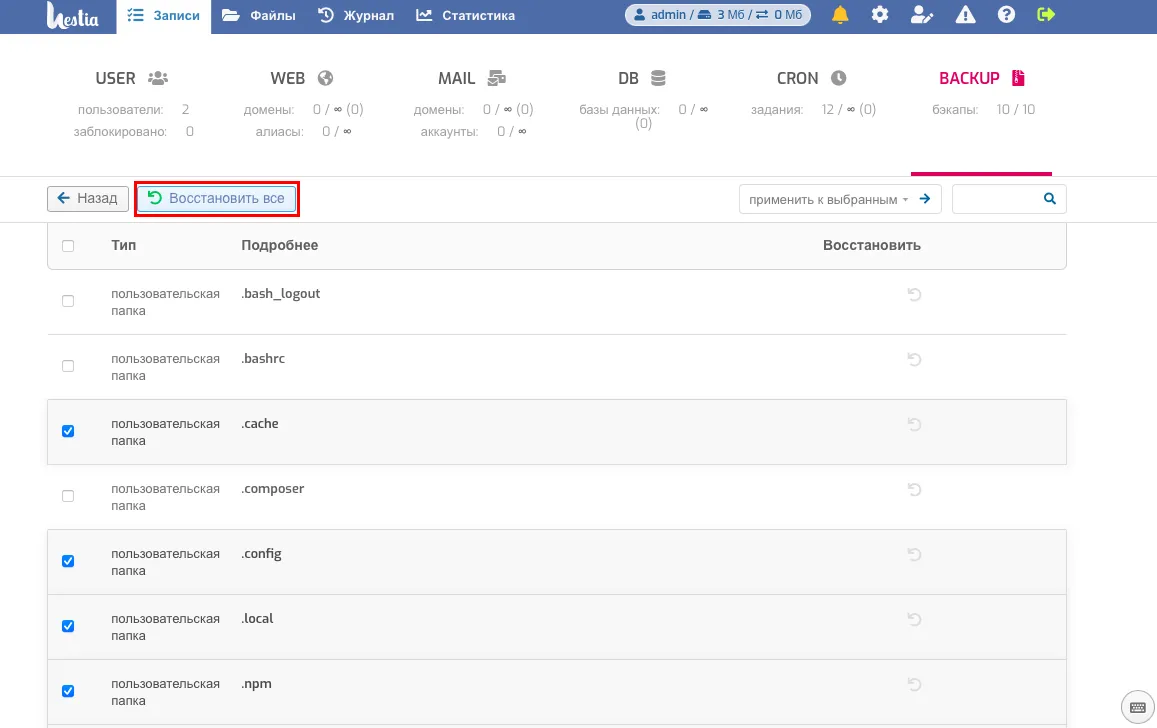Click the .local folder name
Screen dimensions: 1157x728
(x=257, y=619)
